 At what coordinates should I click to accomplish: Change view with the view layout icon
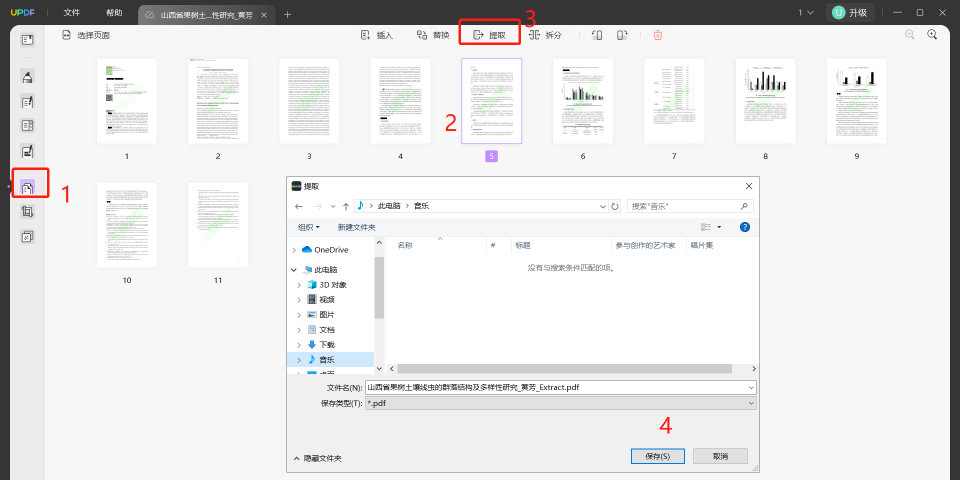(x=706, y=227)
